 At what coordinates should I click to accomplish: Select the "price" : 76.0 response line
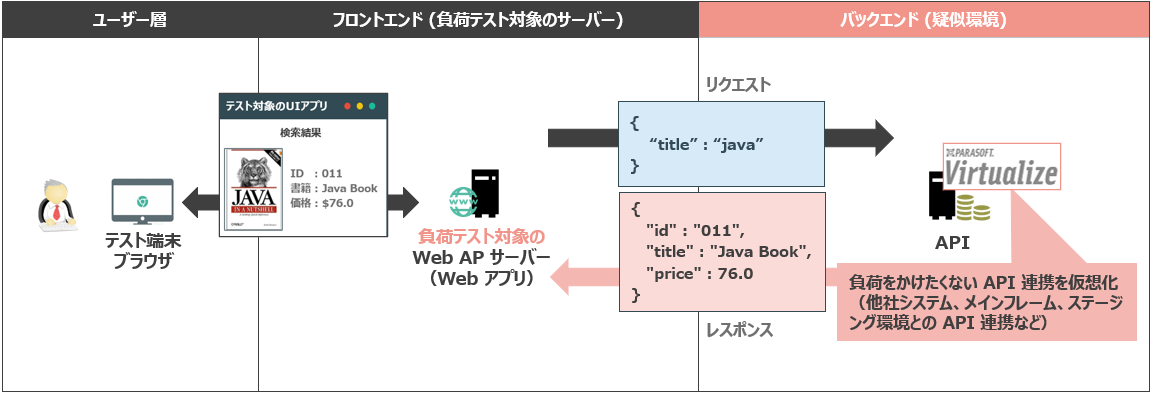click(x=699, y=273)
